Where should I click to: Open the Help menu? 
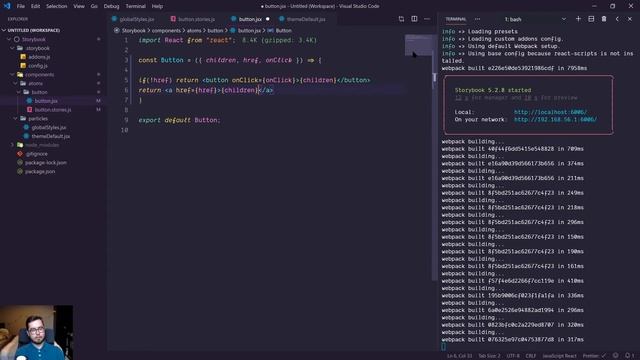point(157,6)
